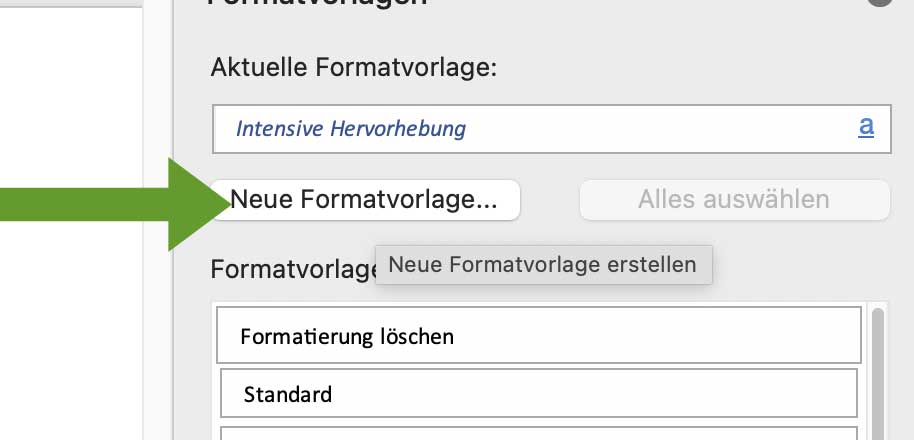Select the Formatierung löschen list entry

347,336
